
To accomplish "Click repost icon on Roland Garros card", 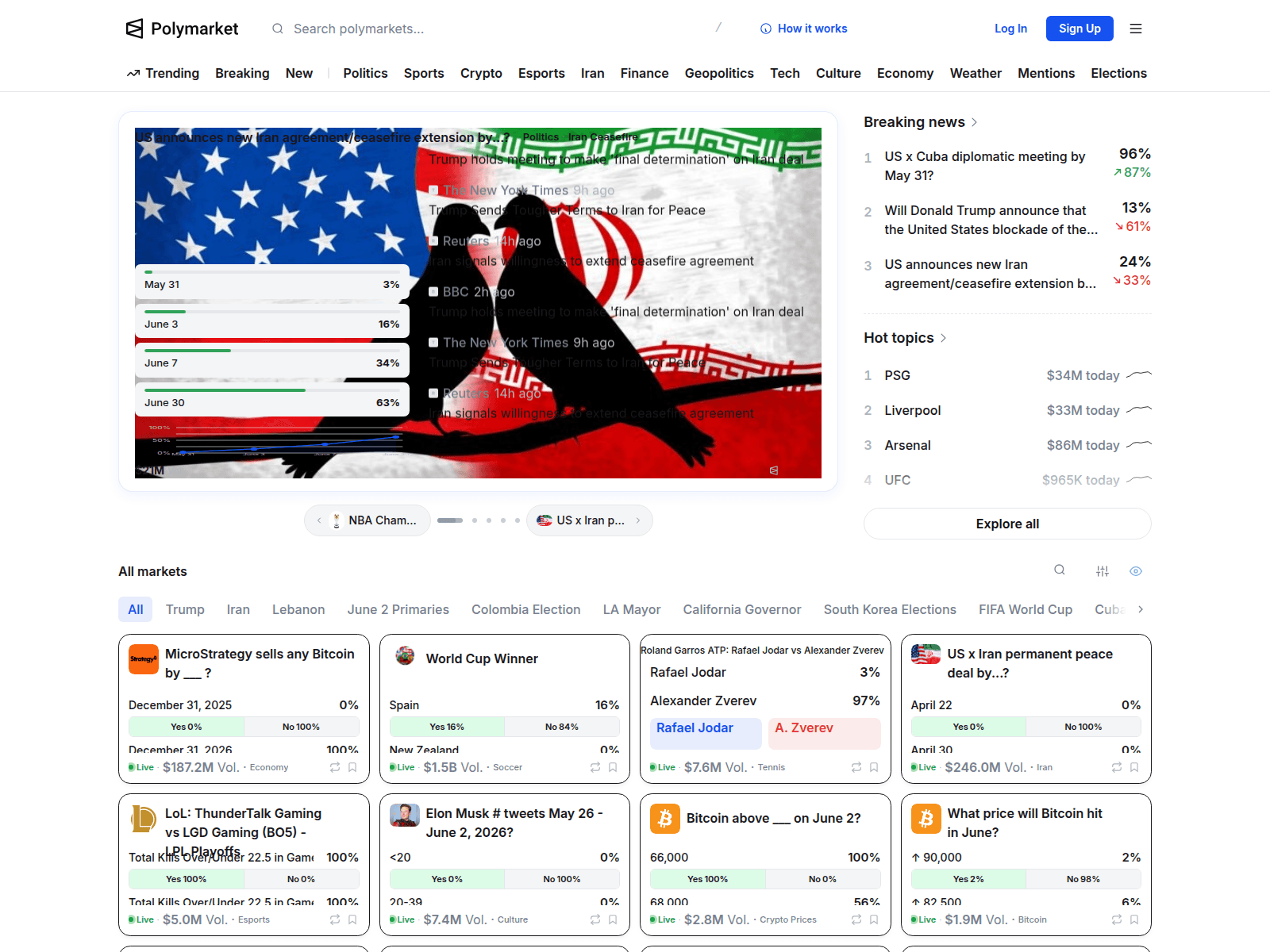I will 856,767.
